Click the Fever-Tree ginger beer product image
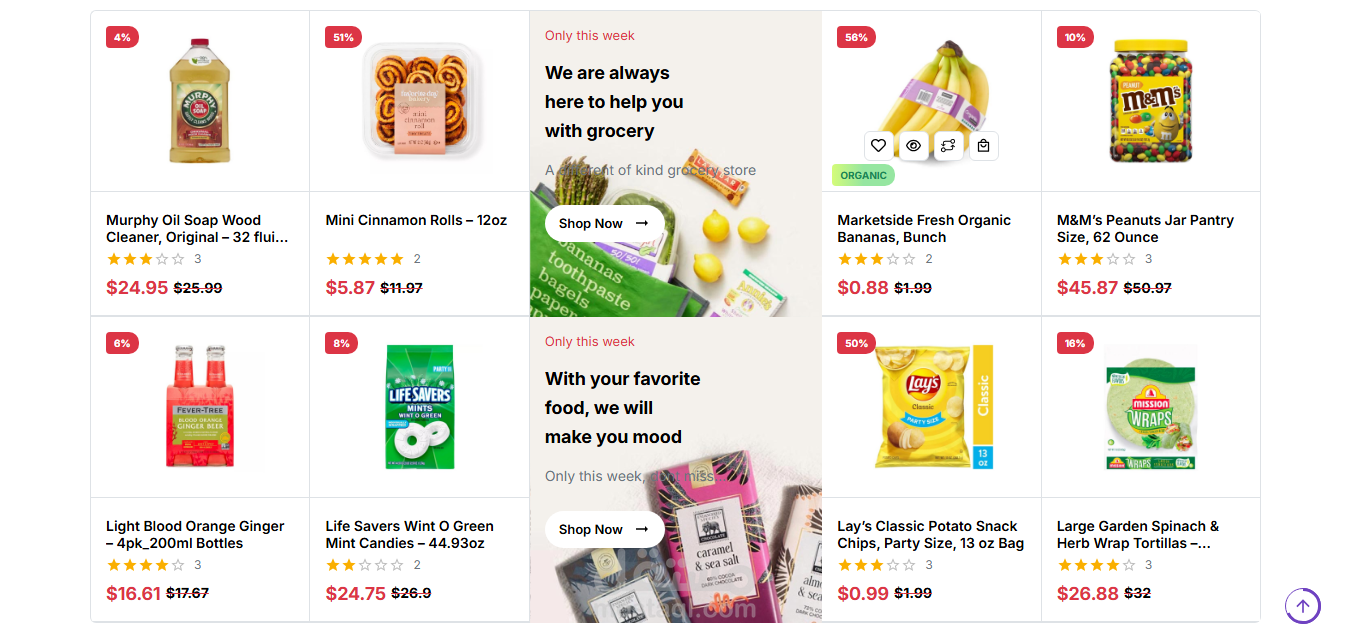Image resolution: width=1350 pixels, height=636 pixels. coord(199,407)
